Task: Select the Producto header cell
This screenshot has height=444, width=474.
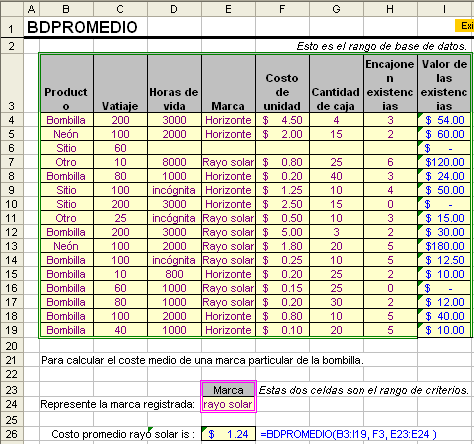Action: 67,83
